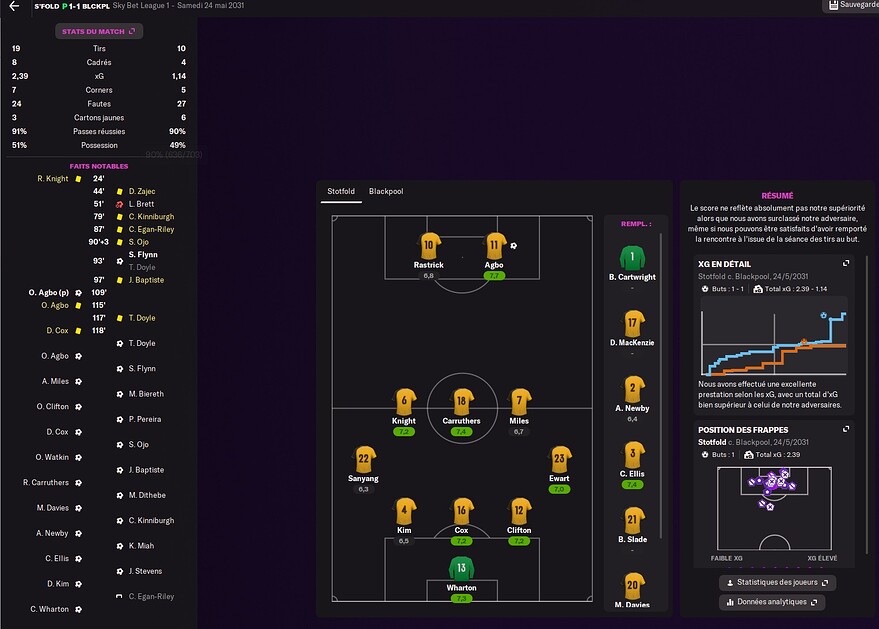Switch to the Blackpool tab

point(386,191)
